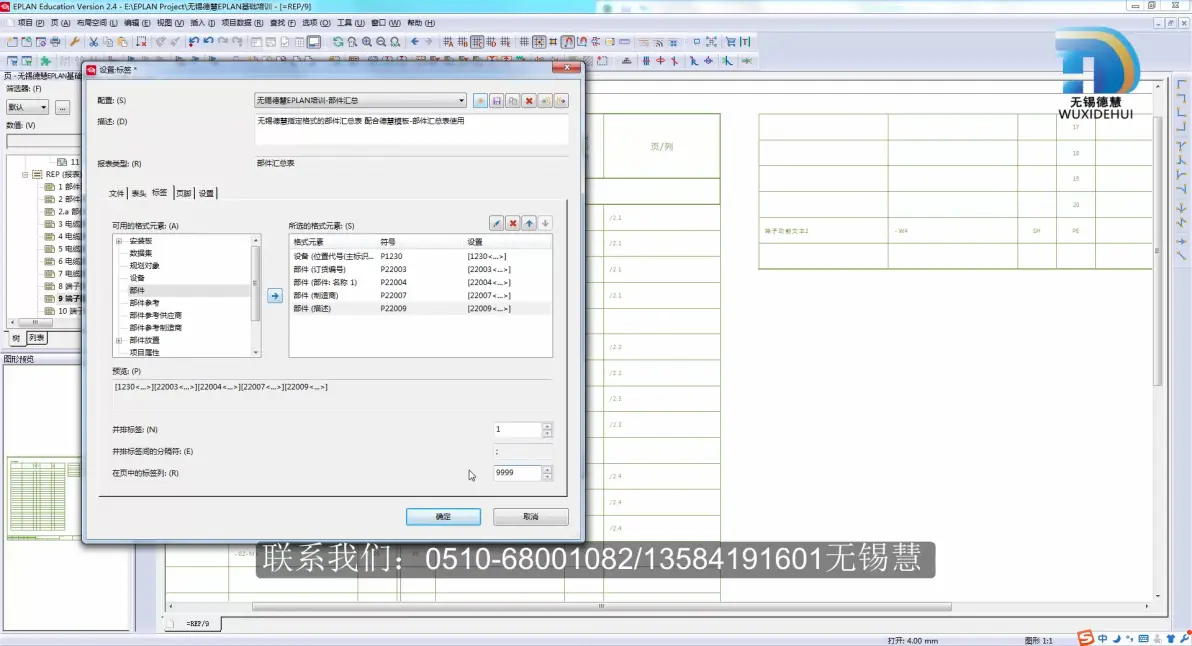Delete the selected format element
Screen dimensions: 1192x646
(513, 223)
